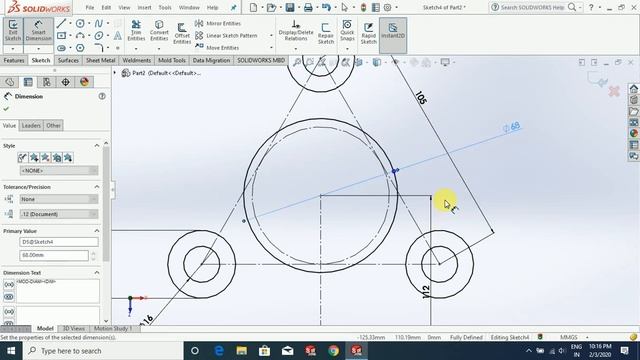640x360 pixels.
Task: Click Mirror Entities
Action: tap(218, 24)
